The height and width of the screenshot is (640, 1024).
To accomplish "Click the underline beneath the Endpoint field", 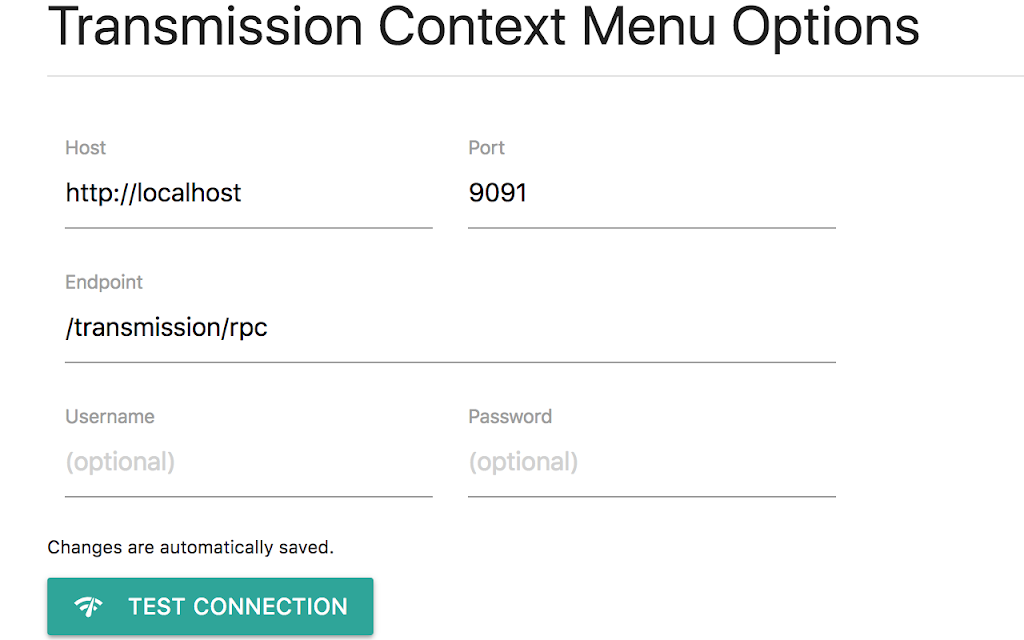I will click(x=451, y=362).
